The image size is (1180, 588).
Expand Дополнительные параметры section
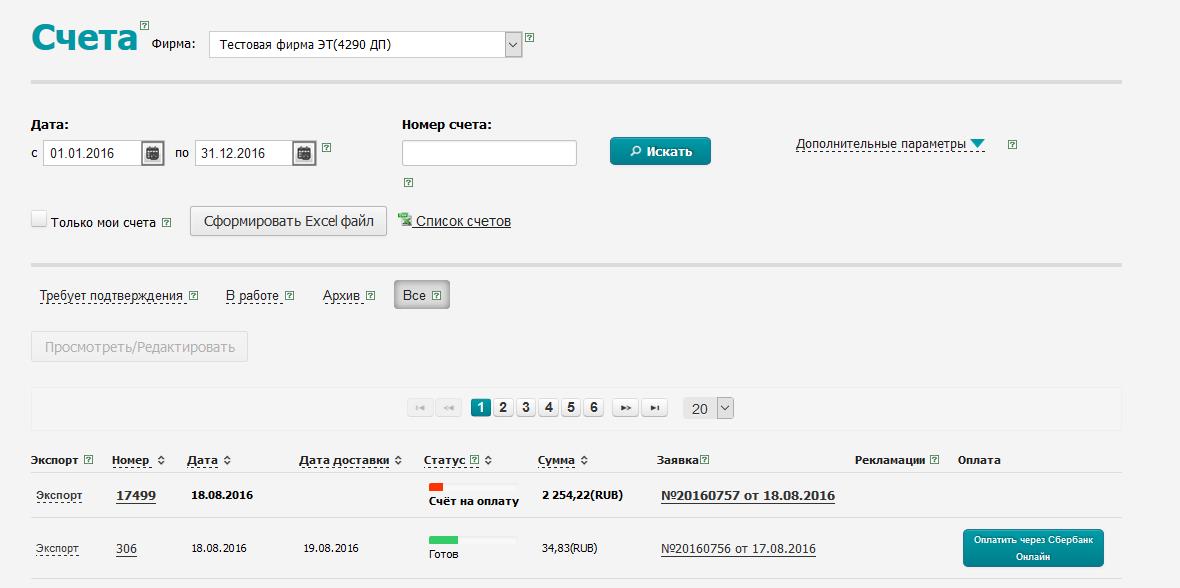coord(890,144)
